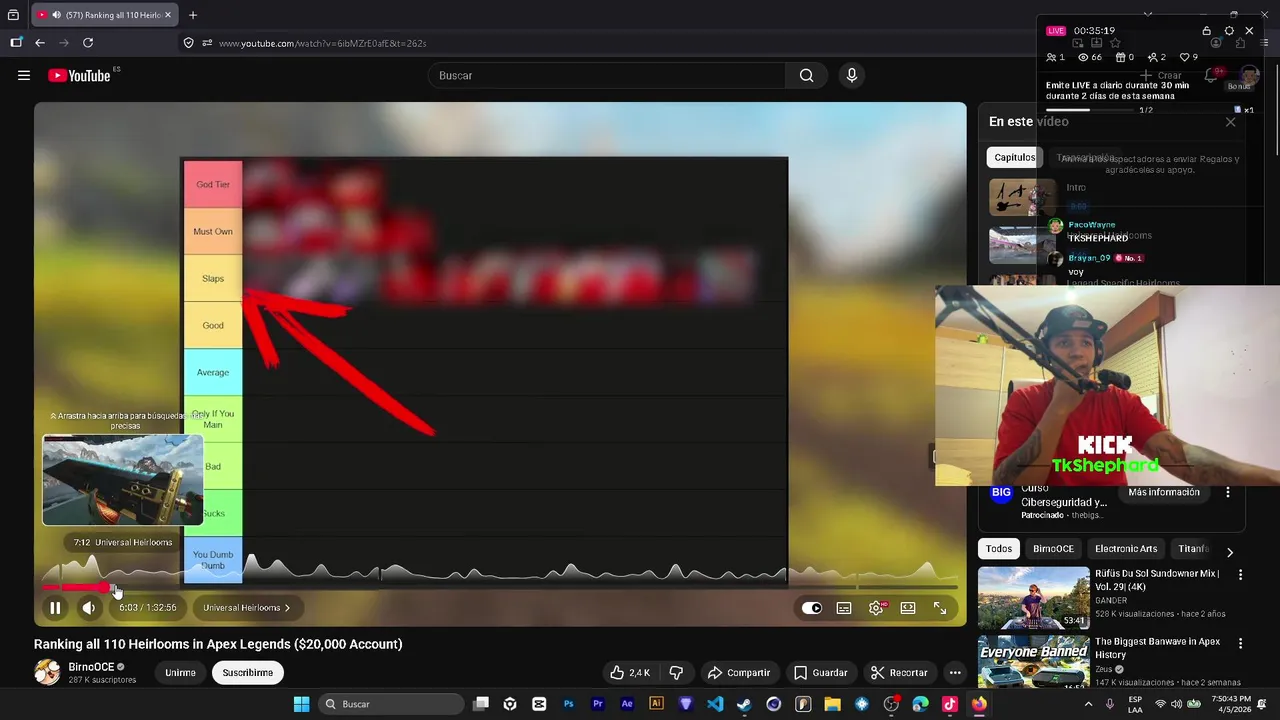
Task: Open options for Biggest Banwave video
Action: pos(1240,643)
